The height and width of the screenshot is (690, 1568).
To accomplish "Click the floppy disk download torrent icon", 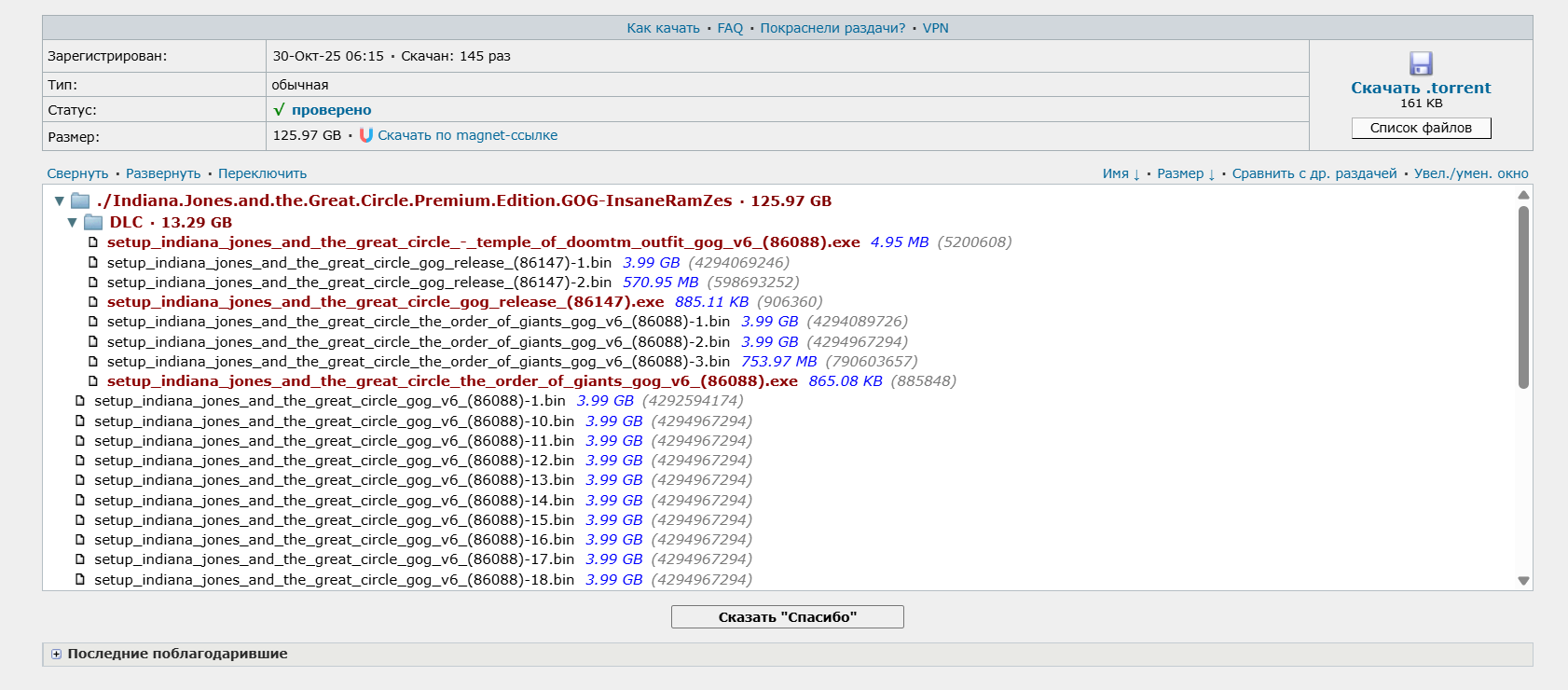I will 1421,63.
